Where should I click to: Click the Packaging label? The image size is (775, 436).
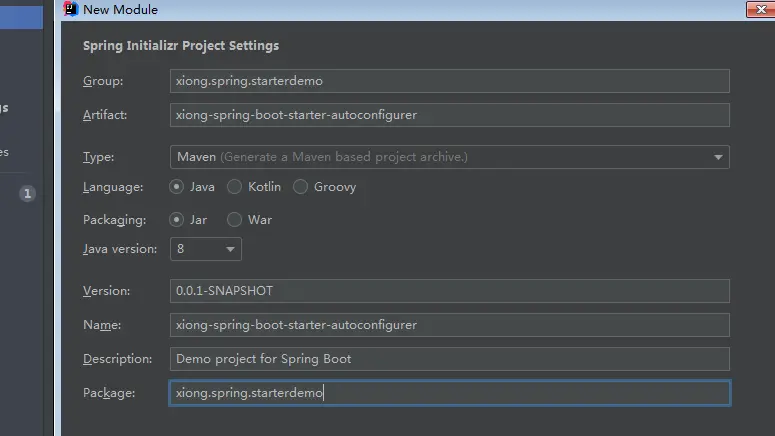tap(114, 220)
